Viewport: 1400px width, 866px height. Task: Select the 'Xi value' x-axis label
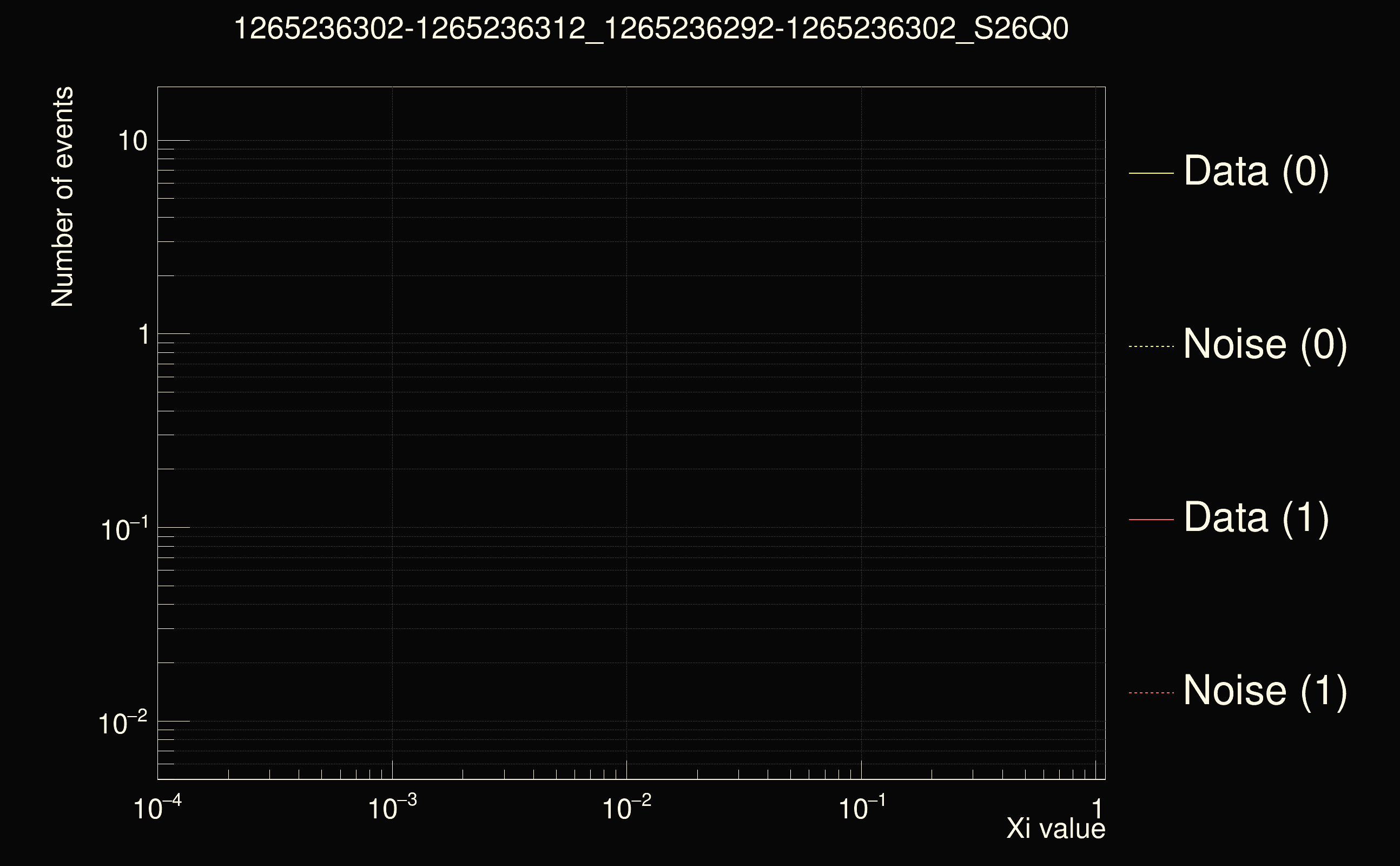coord(1055,829)
